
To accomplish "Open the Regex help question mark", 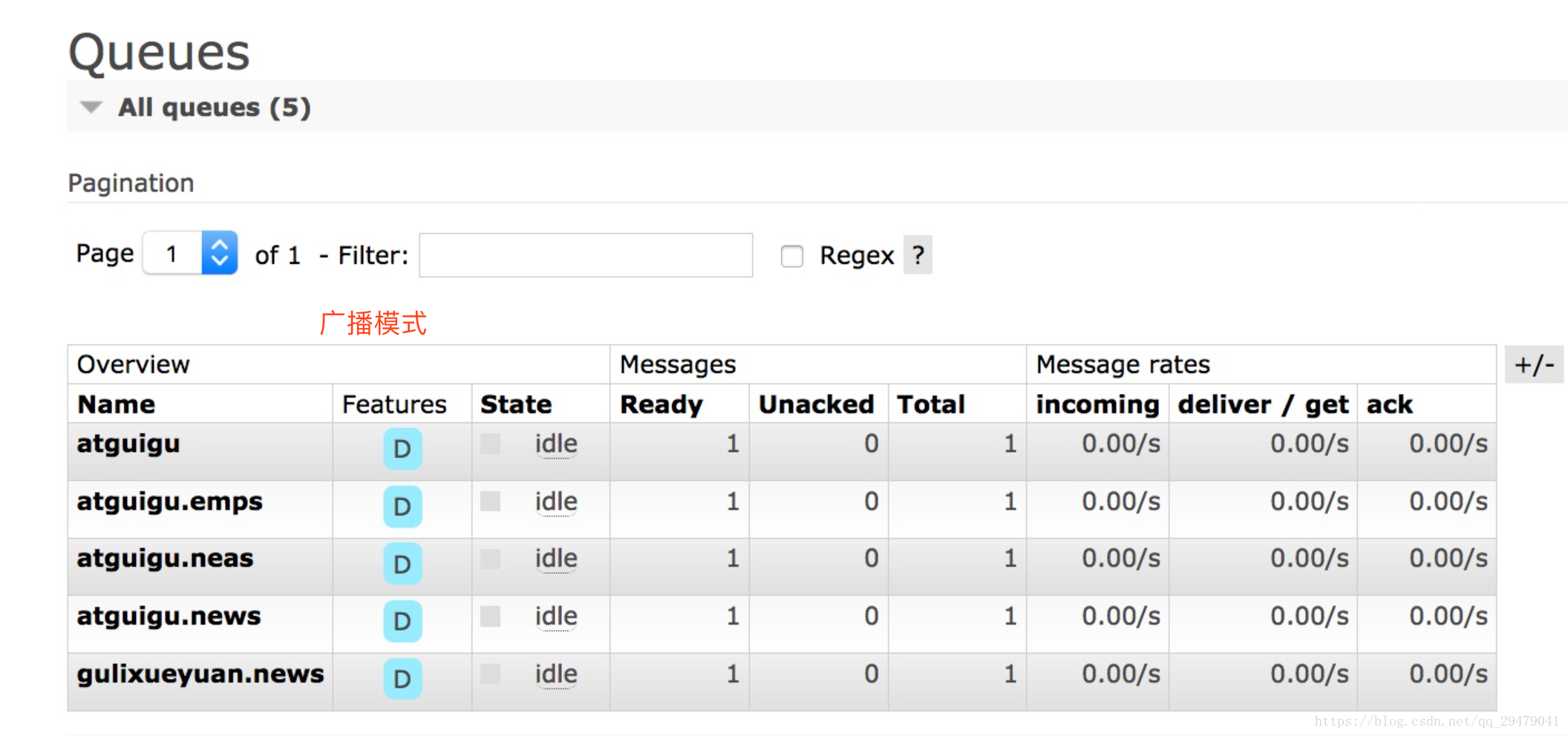I will click(x=918, y=255).
